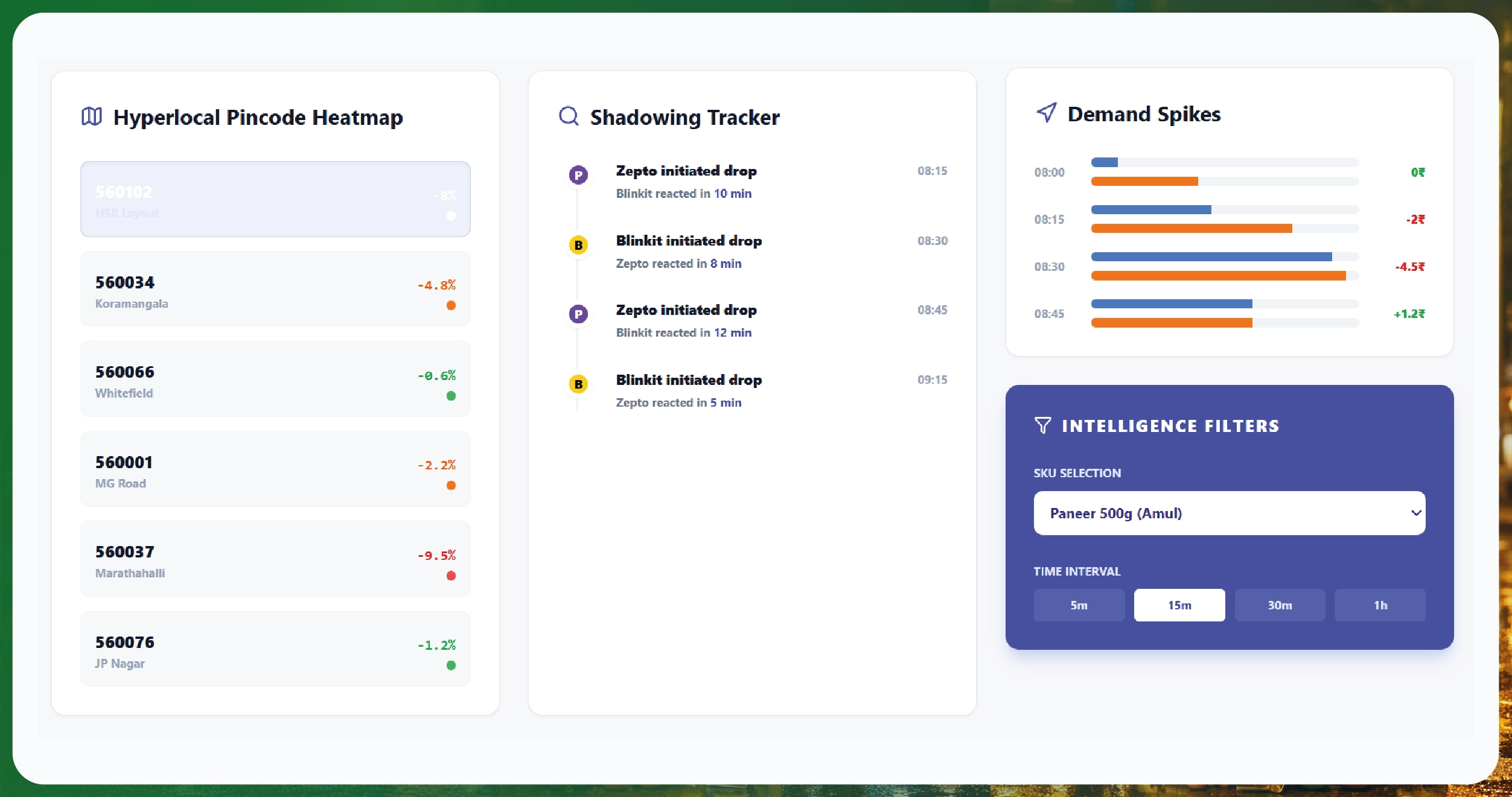Select the 15m time interval
Image resolution: width=1512 pixels, height=797 pixels.
click(x=1179, y=605)
